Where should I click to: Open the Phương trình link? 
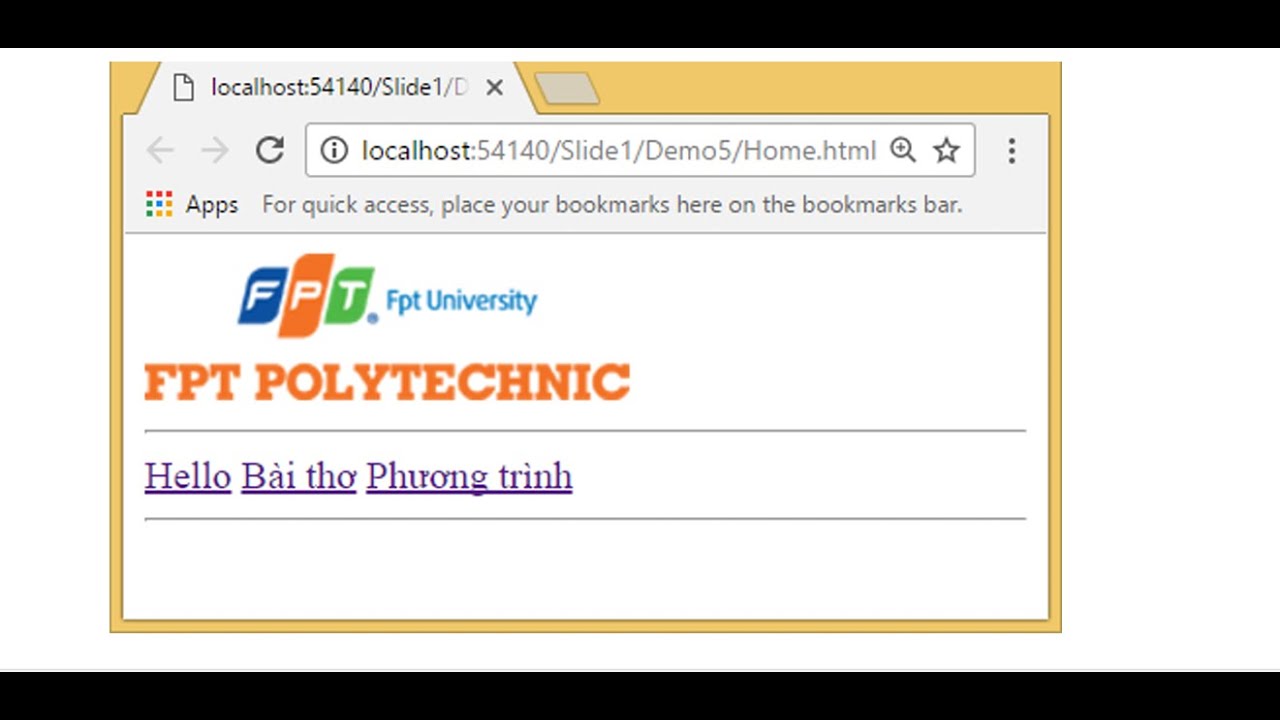coord(469,477)
